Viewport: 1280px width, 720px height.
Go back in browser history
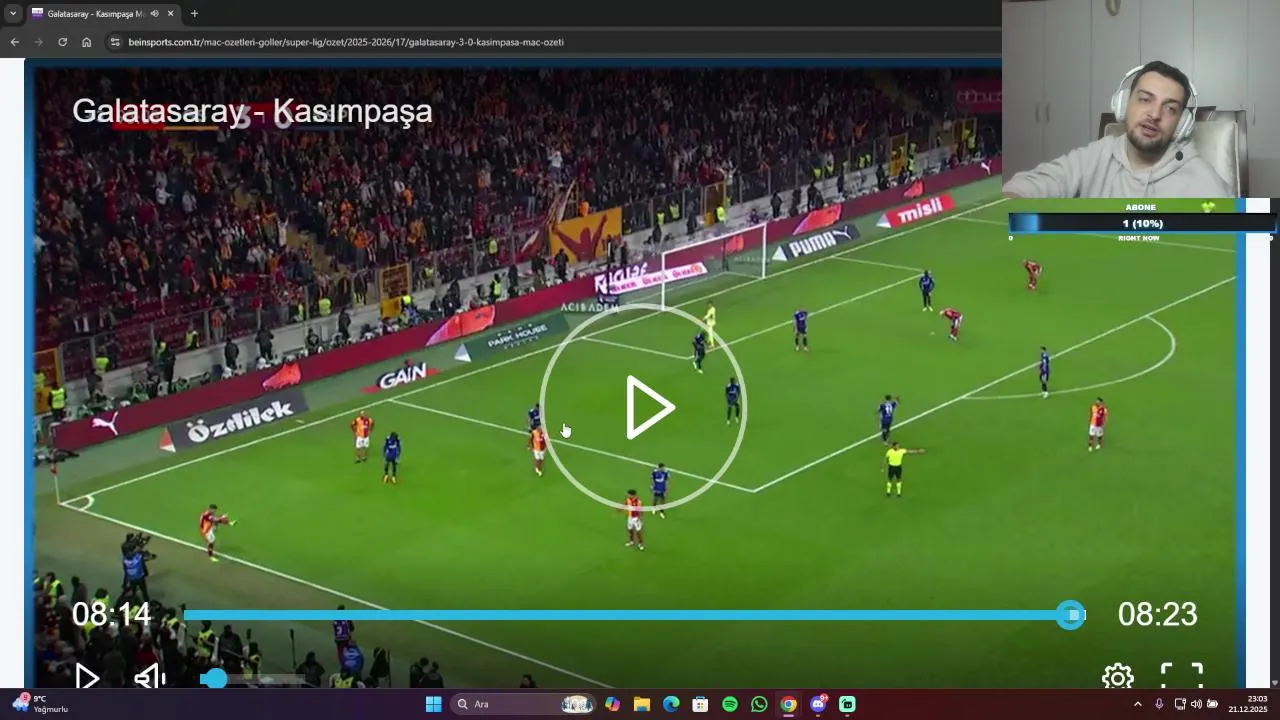(x=14, y=42)
